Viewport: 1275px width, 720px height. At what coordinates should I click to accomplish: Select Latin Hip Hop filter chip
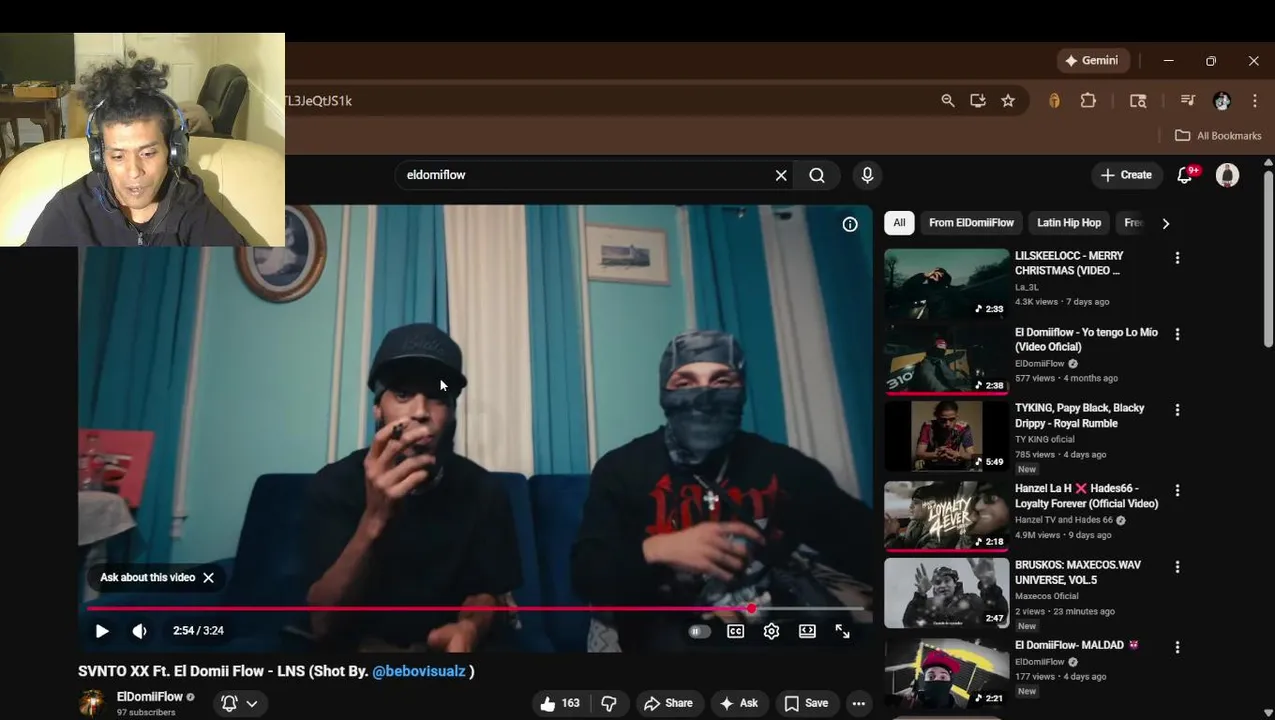click(x=1069, y=223)
